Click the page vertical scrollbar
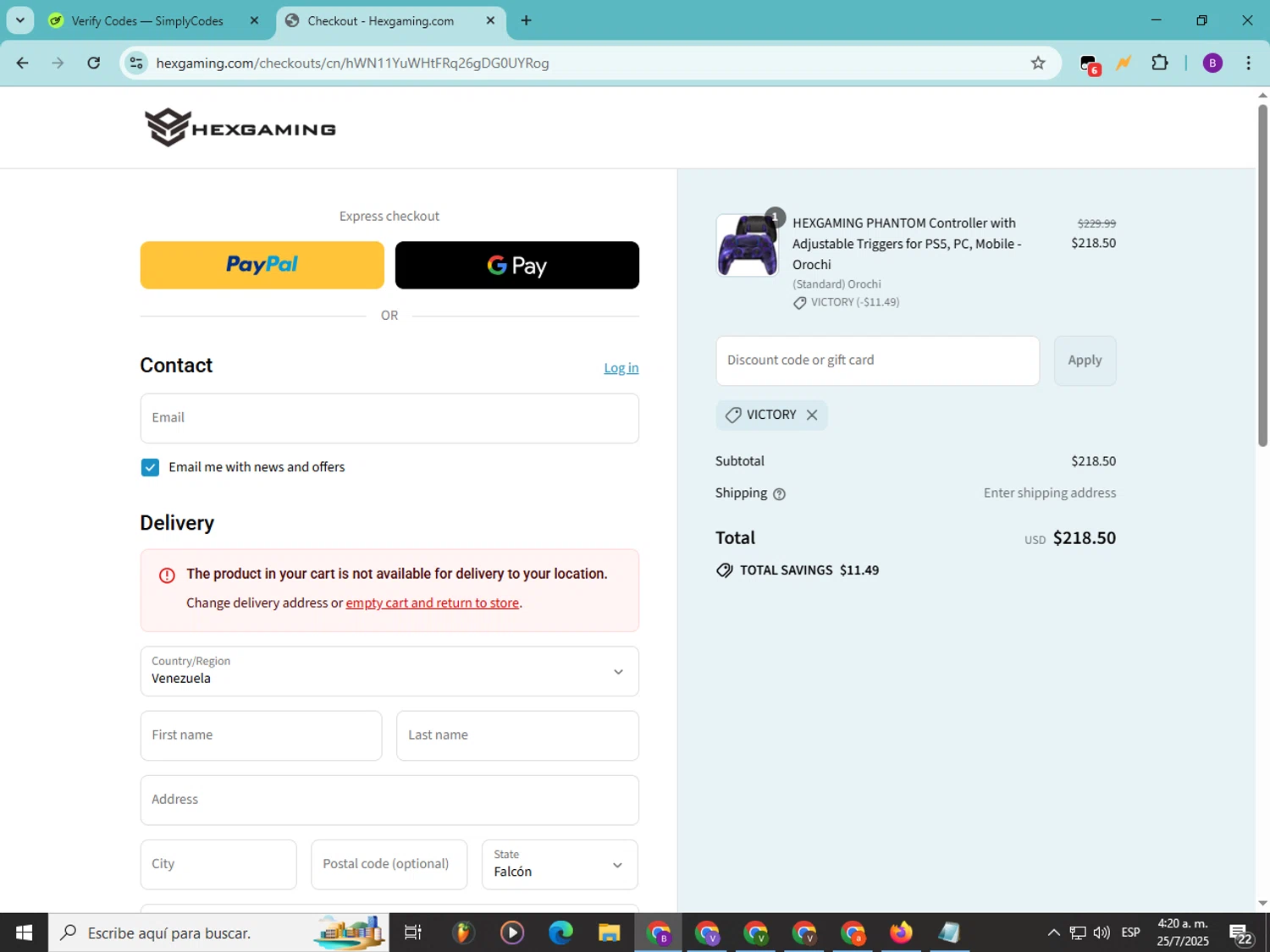Image resolution: width=1270 pixels, height=952 pixels. point(1262,275)
